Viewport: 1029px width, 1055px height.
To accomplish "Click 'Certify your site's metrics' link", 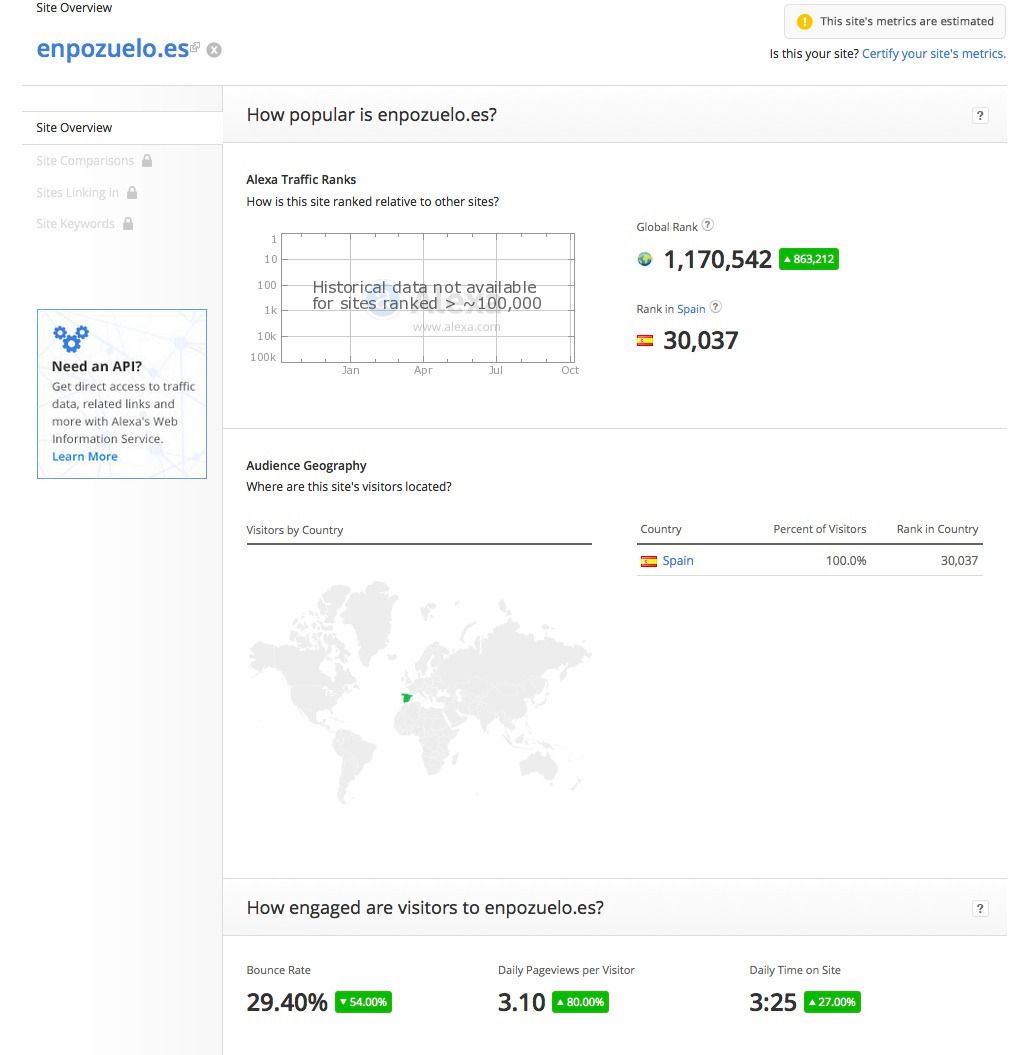I will (933, 54).
